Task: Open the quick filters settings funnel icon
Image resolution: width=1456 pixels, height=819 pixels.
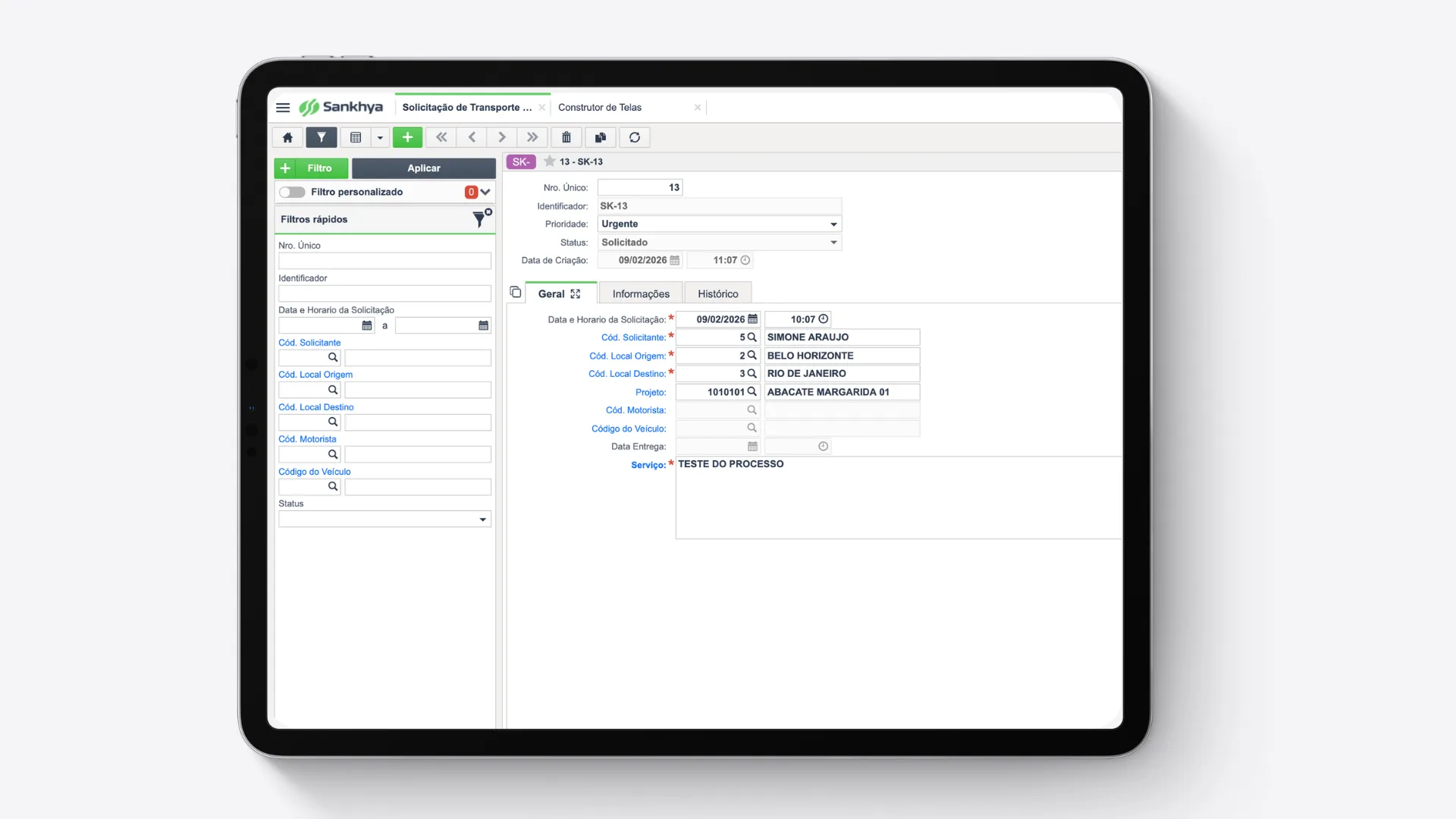Action: coord(482,218)
